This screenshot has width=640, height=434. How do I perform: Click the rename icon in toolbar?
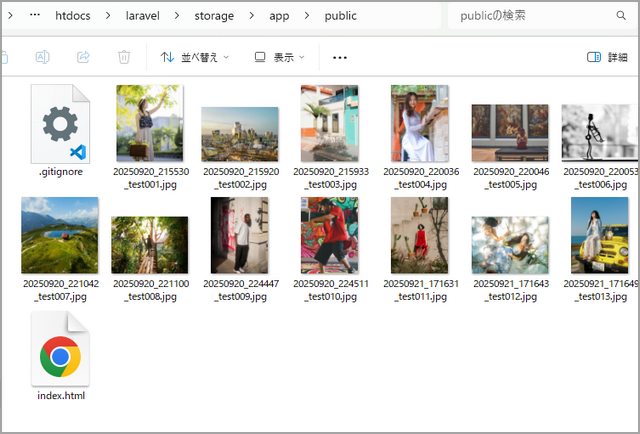(43, 57)
